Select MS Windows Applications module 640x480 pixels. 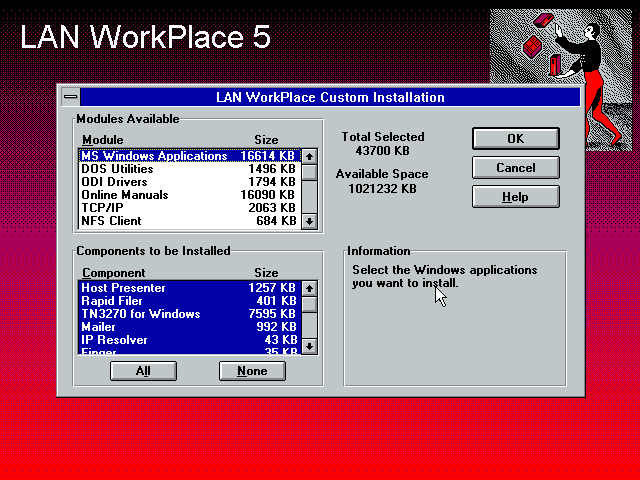click(x=189, y=156)
